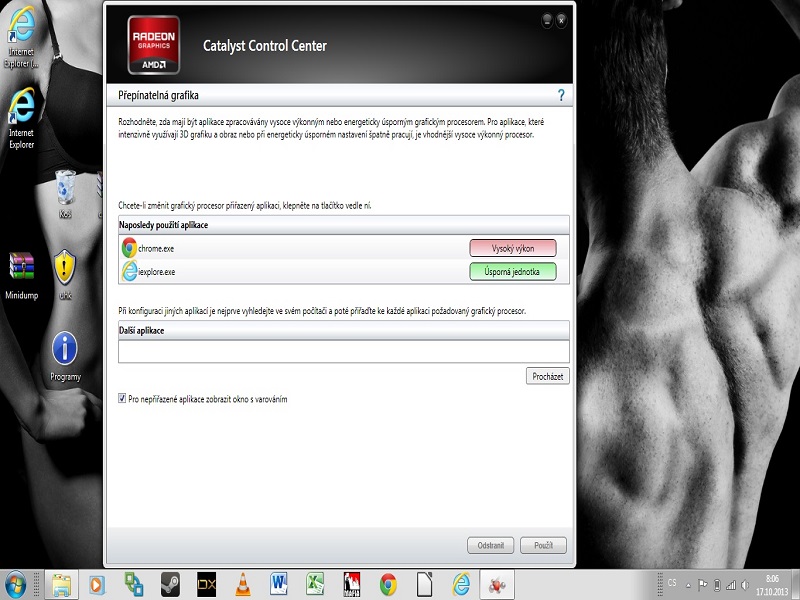Viewport: 800px width, 600px height.
Task: Open Microsoft Excel from the taskbar
Action: point(314,584)
